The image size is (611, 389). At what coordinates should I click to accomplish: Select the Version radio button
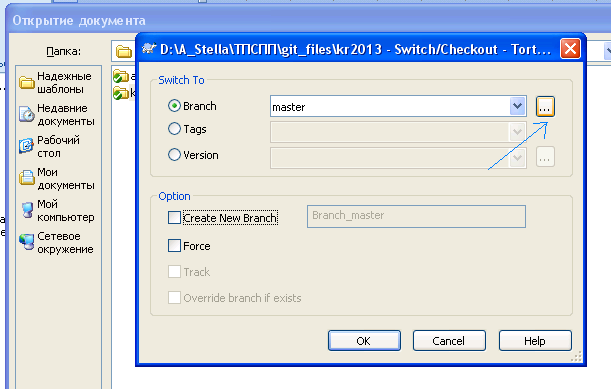(174, 155)
